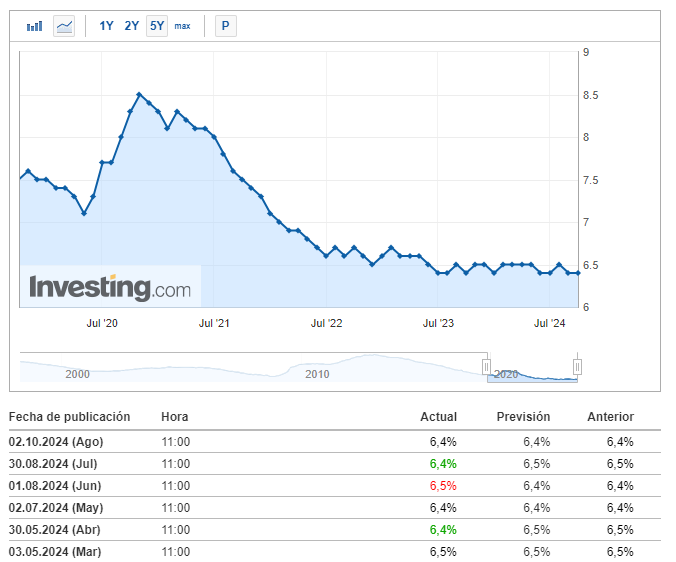Click red 6,5% actual value for Jun
This screenshot has height=562, width=676.
point(443,486)
